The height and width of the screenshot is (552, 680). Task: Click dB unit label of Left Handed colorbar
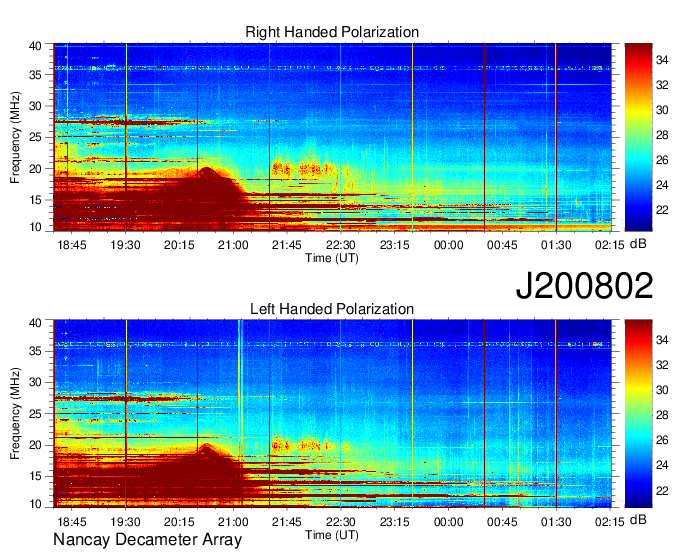(638, 520)
